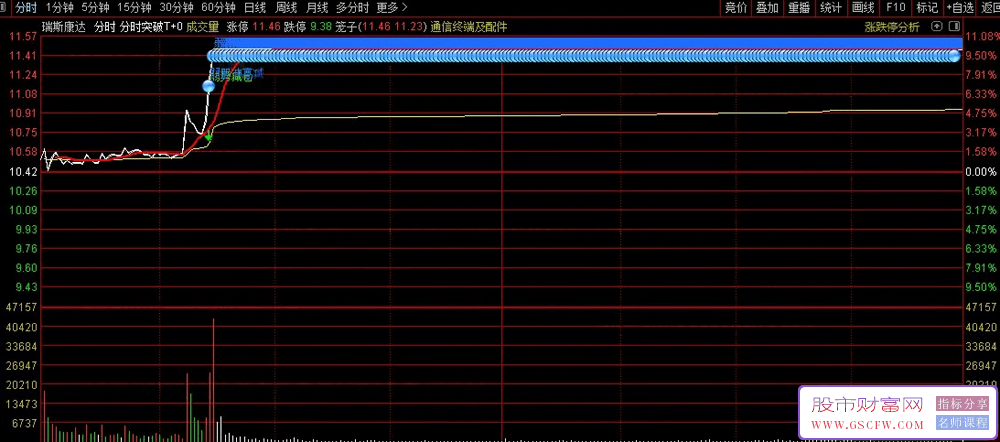Click the 10.42 previous close axis label

pyautogui.click(x=22, y=172)
